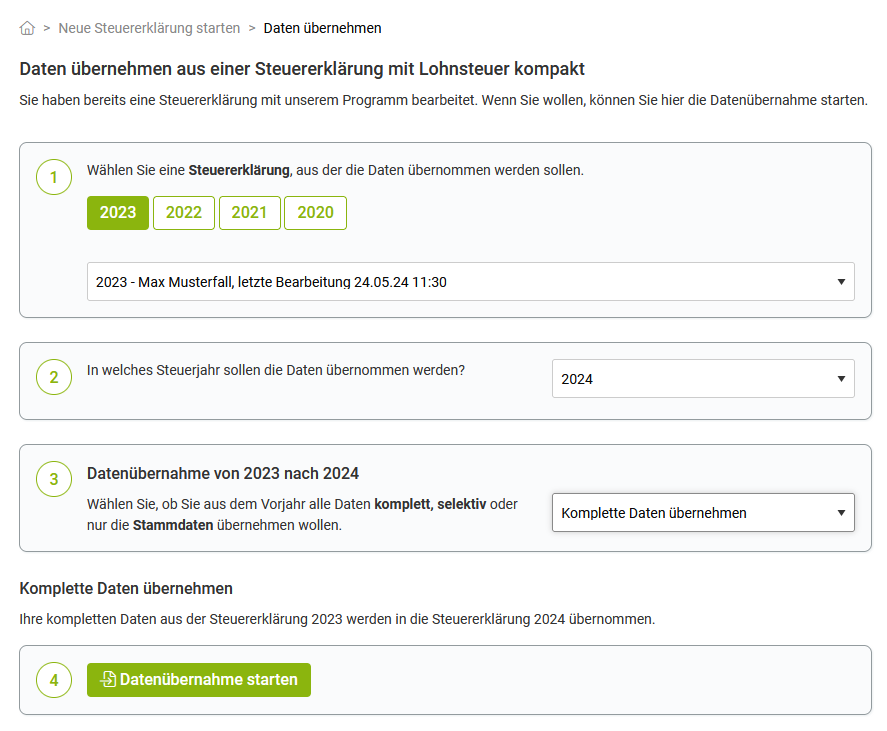The image size is (887, 731).
Task: Click the home icon in the breadcrumb
Action: (27, 28)
